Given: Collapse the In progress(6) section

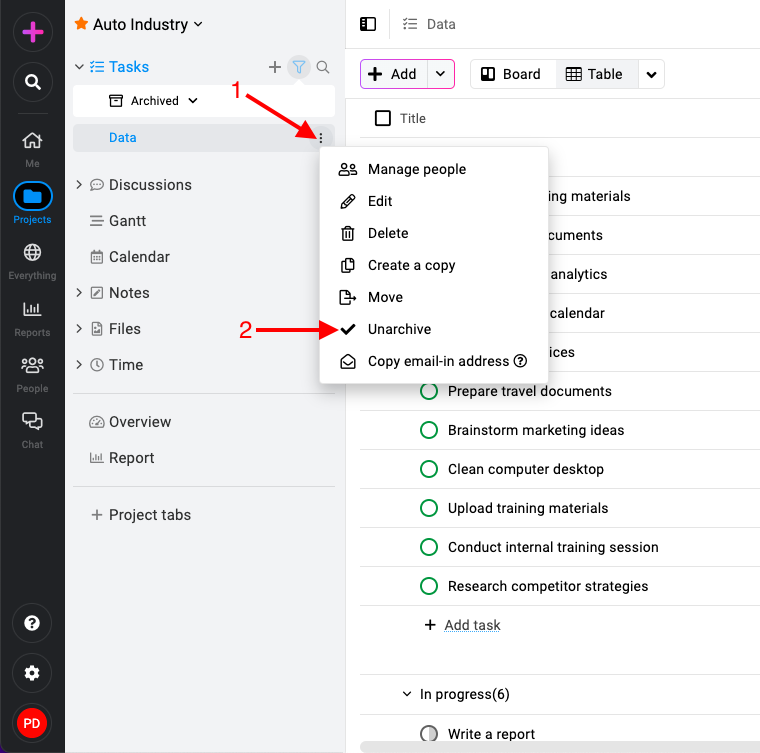Looking at the screenshot, I should pos(407,694).
